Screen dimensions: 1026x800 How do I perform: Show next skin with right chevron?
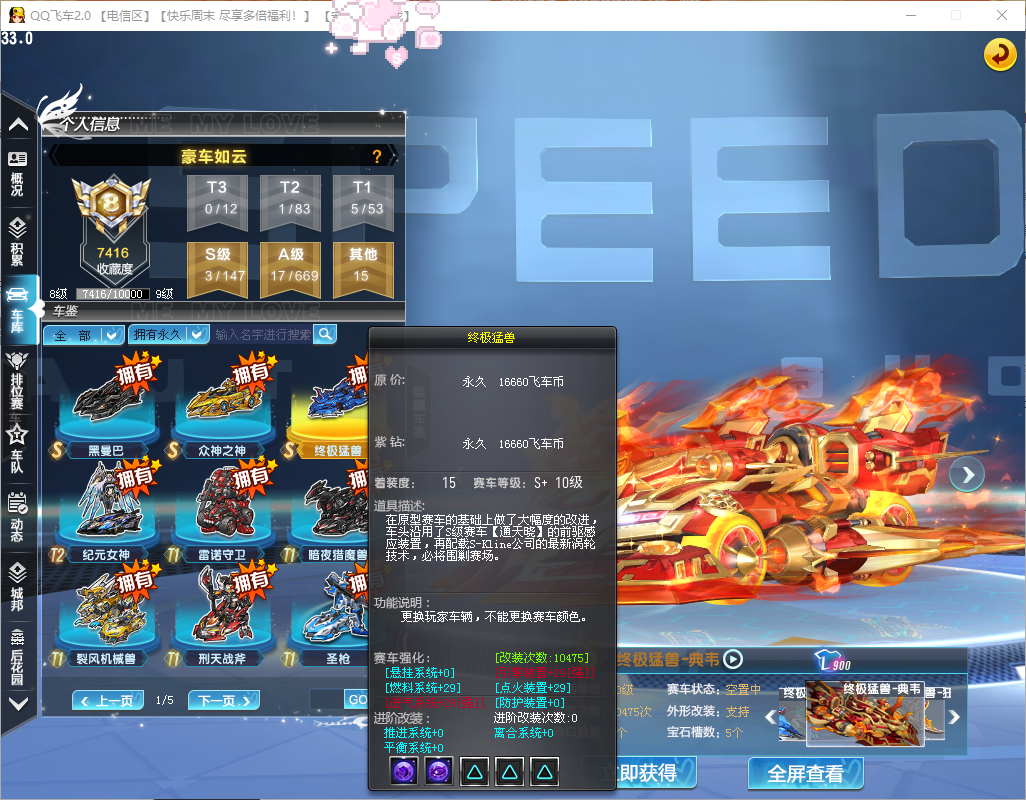click(x=954, y=717)
